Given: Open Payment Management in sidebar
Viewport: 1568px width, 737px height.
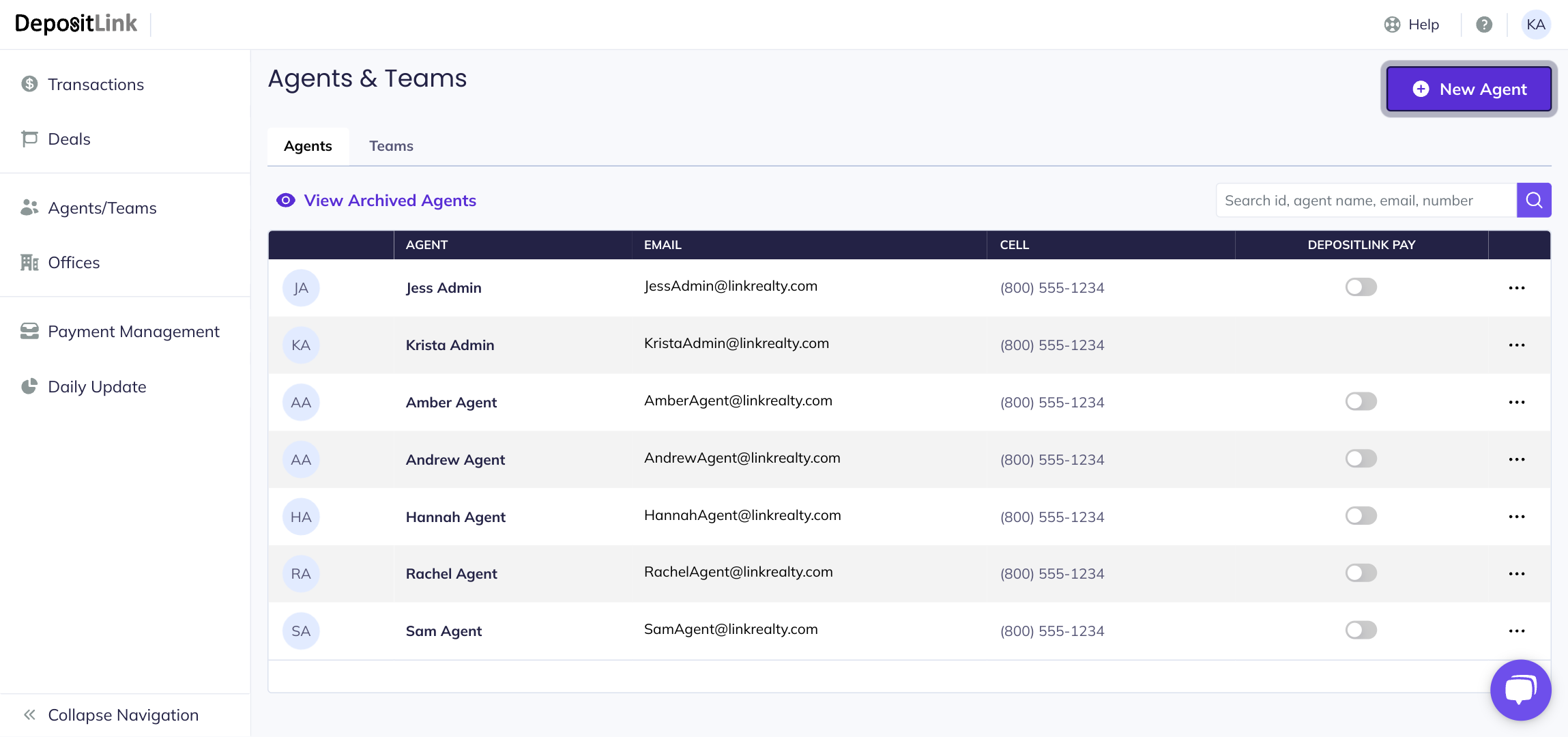Looking at the screenshot, I should click(133, 332).
